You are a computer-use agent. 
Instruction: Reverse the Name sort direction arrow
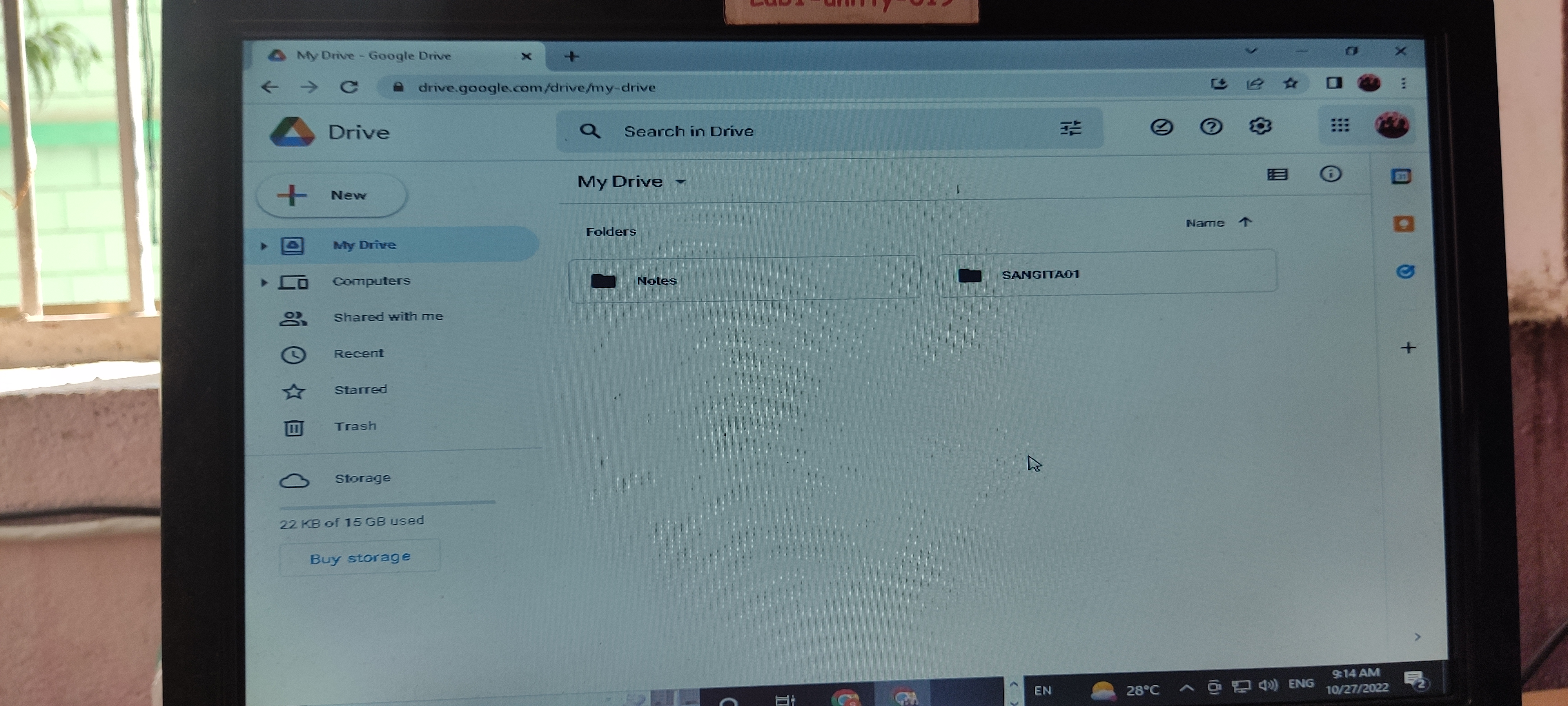1245,222
